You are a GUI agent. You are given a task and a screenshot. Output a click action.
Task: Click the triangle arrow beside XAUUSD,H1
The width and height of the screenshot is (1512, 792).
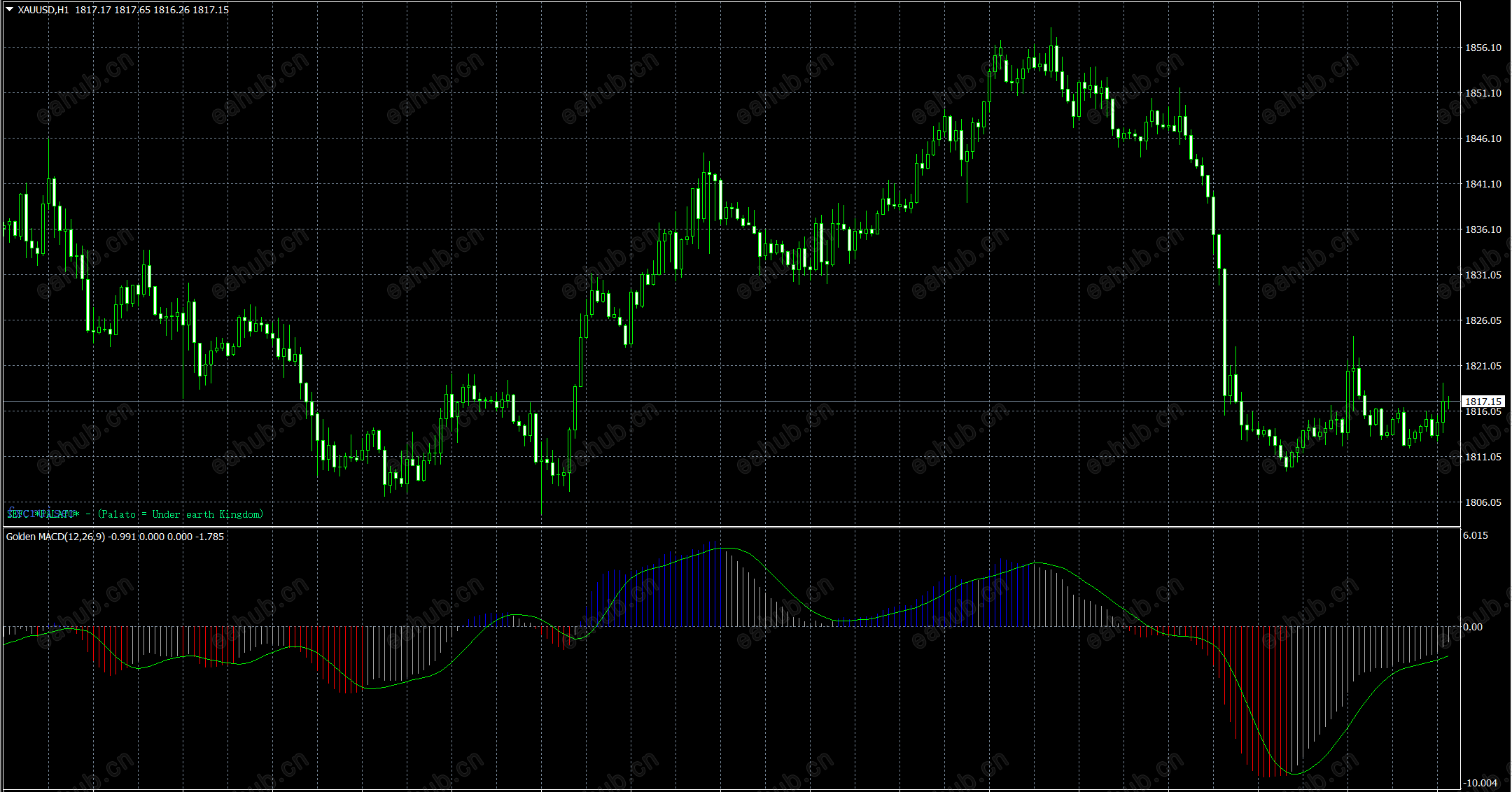coord(9,10)
